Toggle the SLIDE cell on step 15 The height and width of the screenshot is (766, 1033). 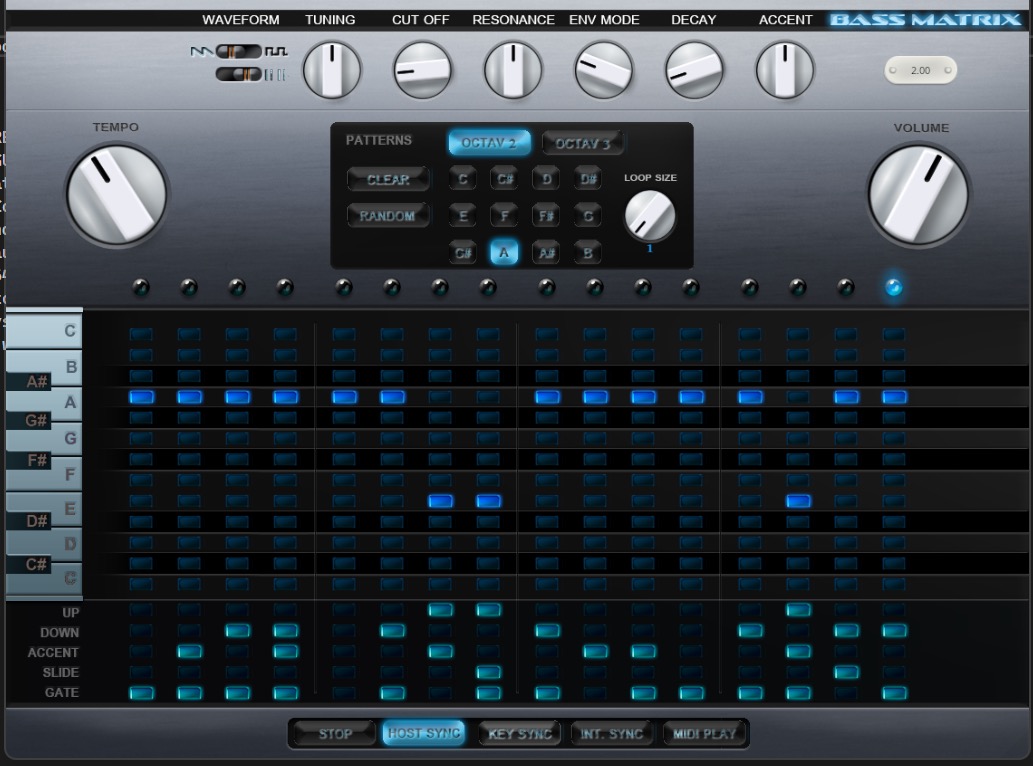click(846, 672)
